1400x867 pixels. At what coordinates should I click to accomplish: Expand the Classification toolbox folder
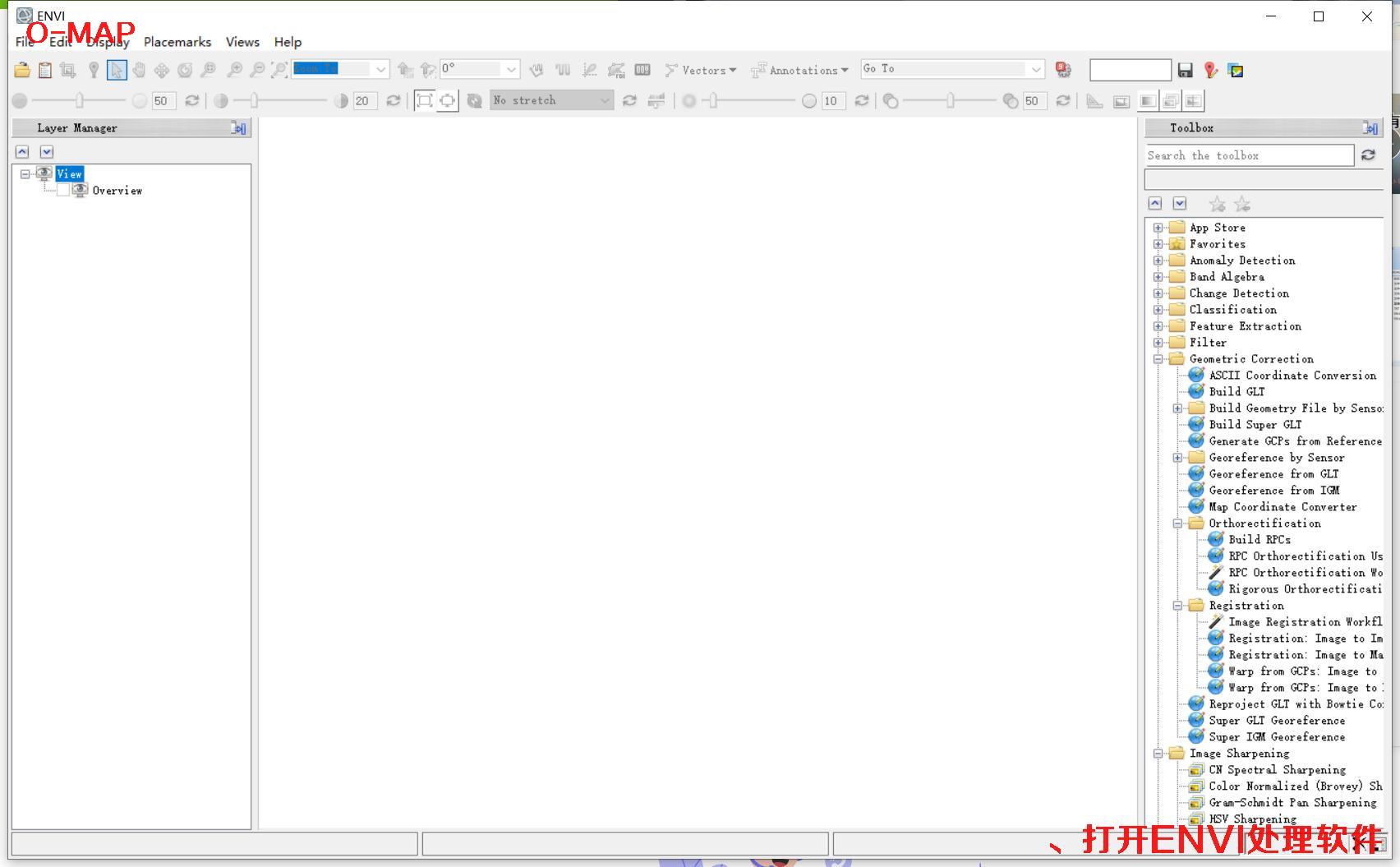click(x=1158, y=310)
